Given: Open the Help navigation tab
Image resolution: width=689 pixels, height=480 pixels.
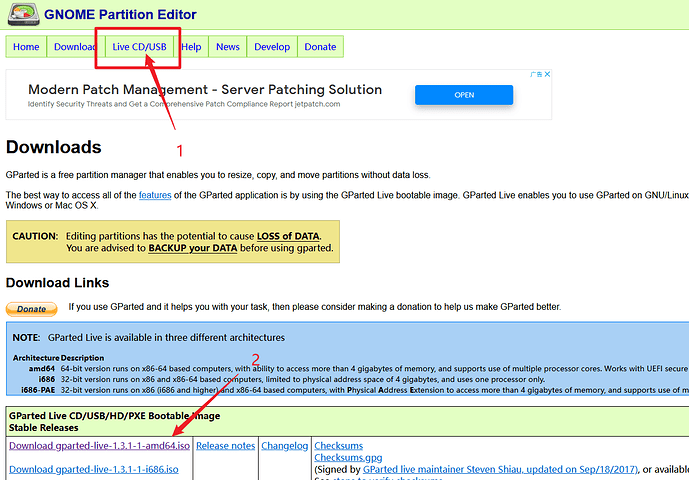Looking at the screenshot, I should [191, 47].
